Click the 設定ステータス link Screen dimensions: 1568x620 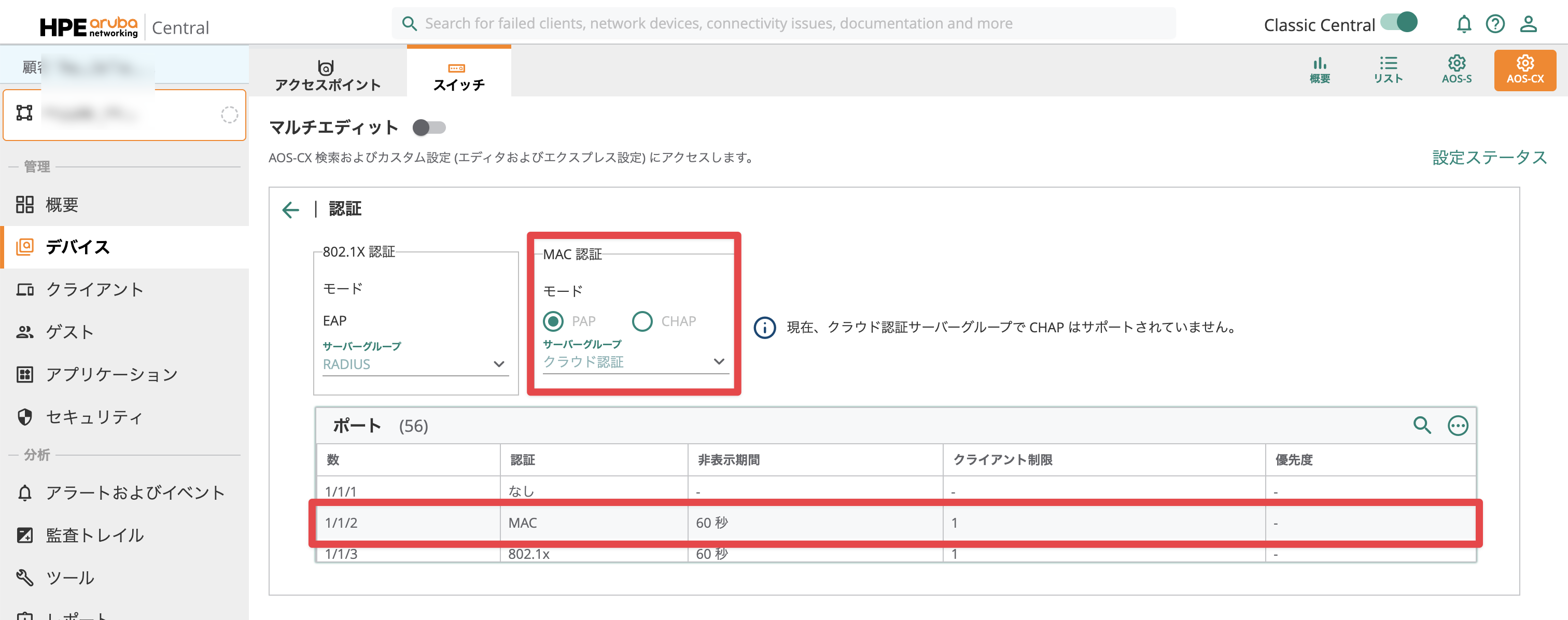click(x=1489, y=158)
